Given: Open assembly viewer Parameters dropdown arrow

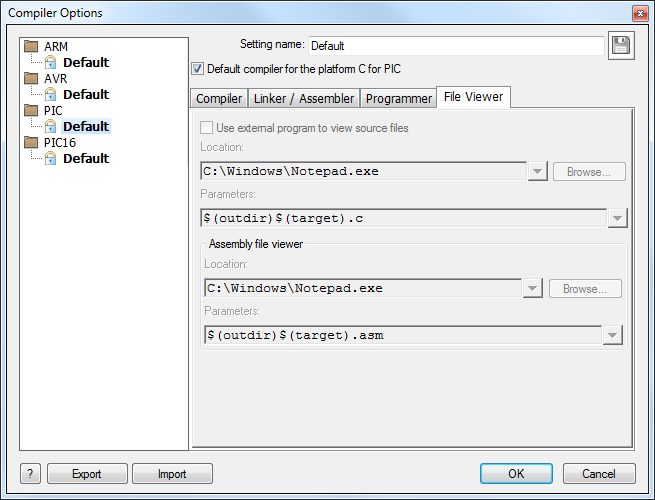Looking at the screenshot, I should (x=612, y=335).
